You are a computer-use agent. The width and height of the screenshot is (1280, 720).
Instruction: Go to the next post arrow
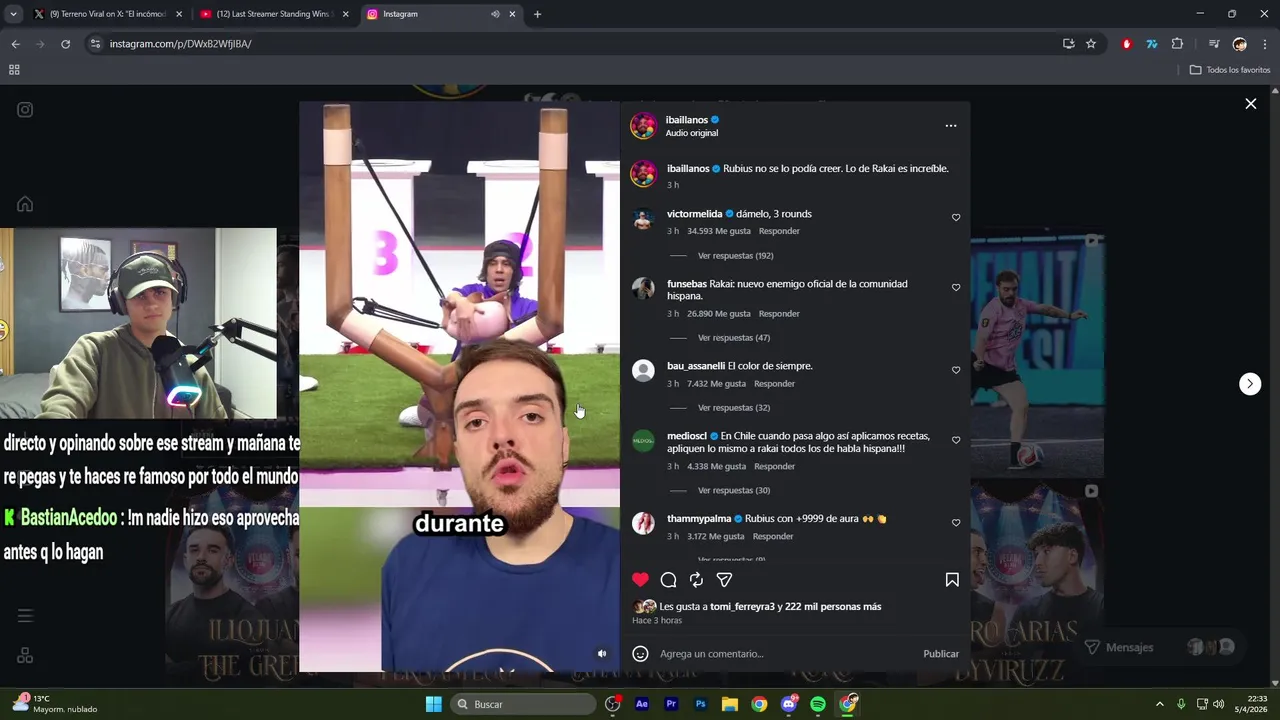pyautogui.click(x=1250, y=384)
